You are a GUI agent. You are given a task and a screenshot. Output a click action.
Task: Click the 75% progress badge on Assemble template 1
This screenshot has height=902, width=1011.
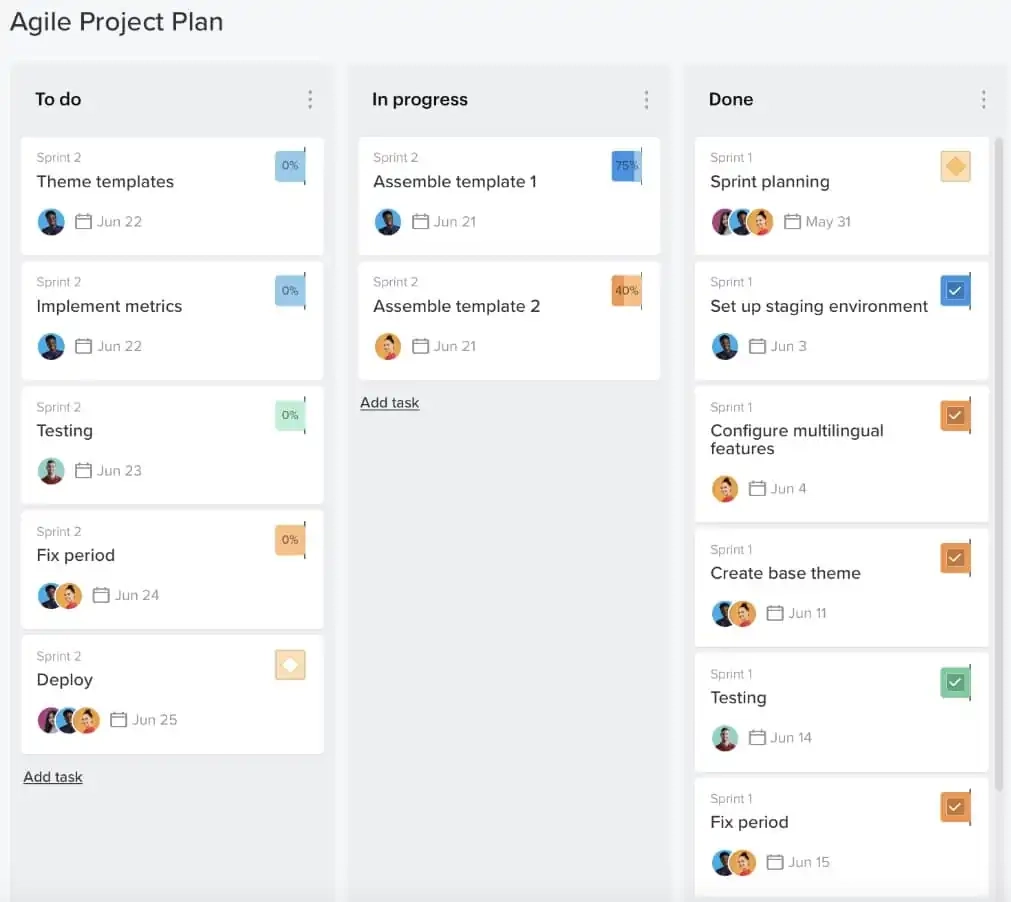[625, 166]
